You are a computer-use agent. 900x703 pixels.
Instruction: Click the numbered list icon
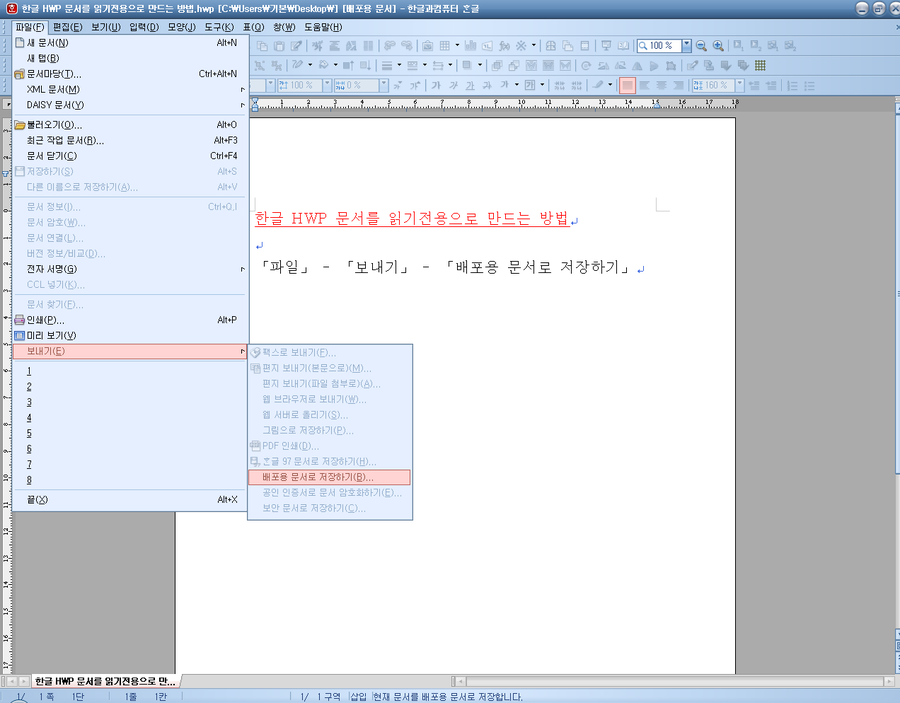[793, 86]
